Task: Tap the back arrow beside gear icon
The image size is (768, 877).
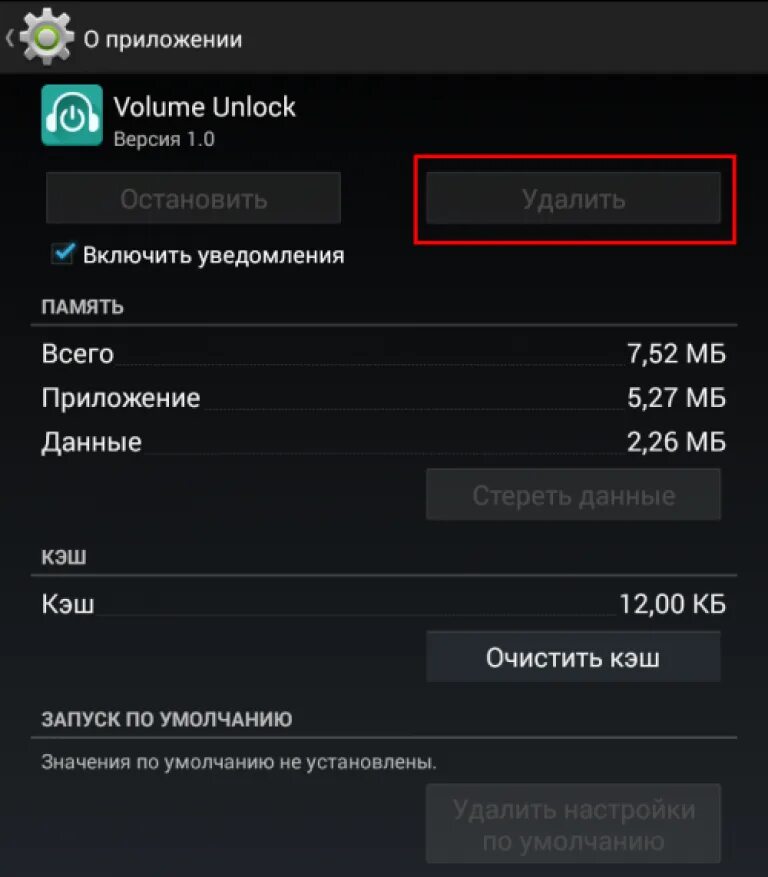Action: [x=10, y=38]
